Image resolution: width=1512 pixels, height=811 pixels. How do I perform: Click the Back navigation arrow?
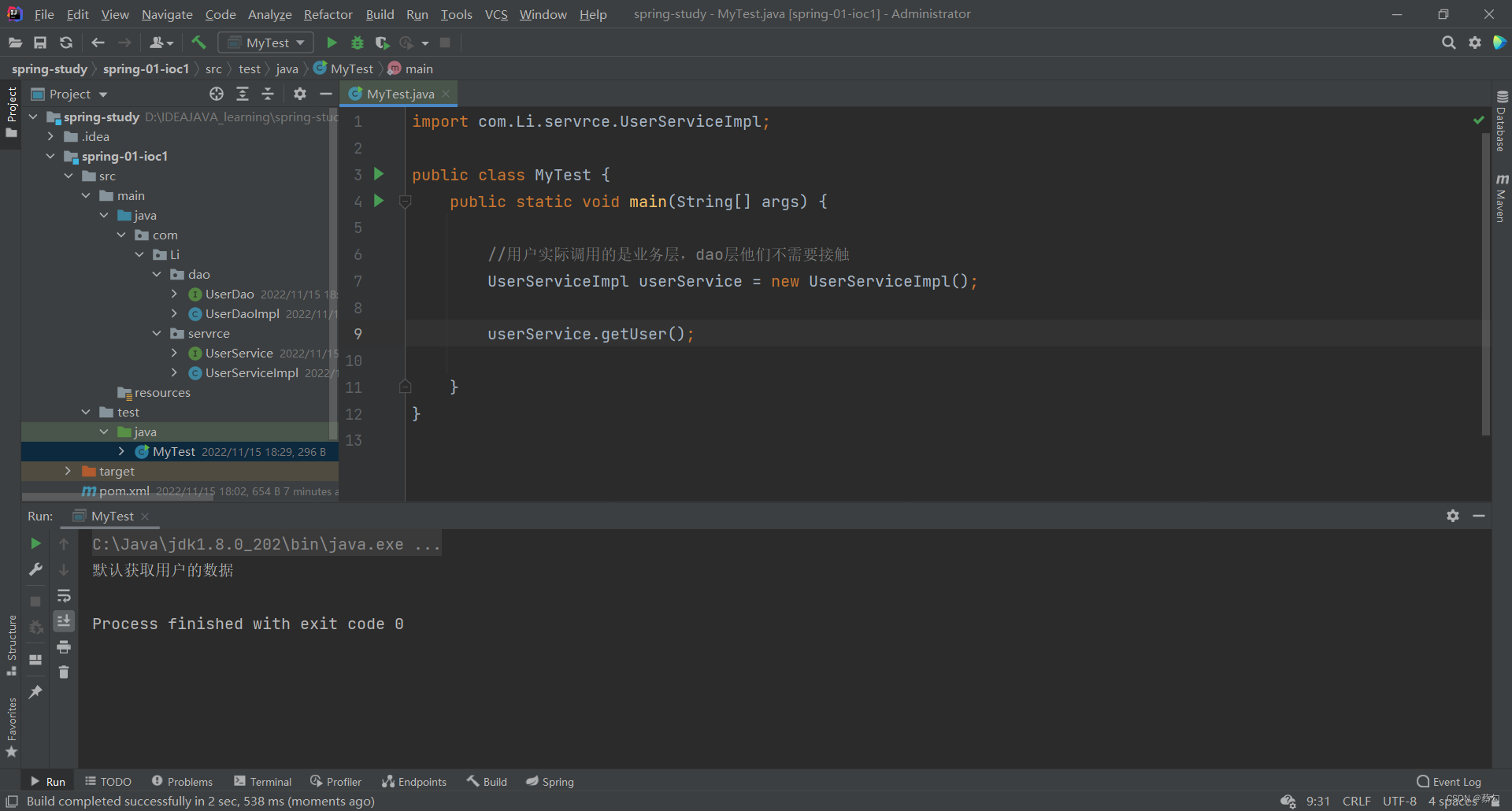[98, 43]
